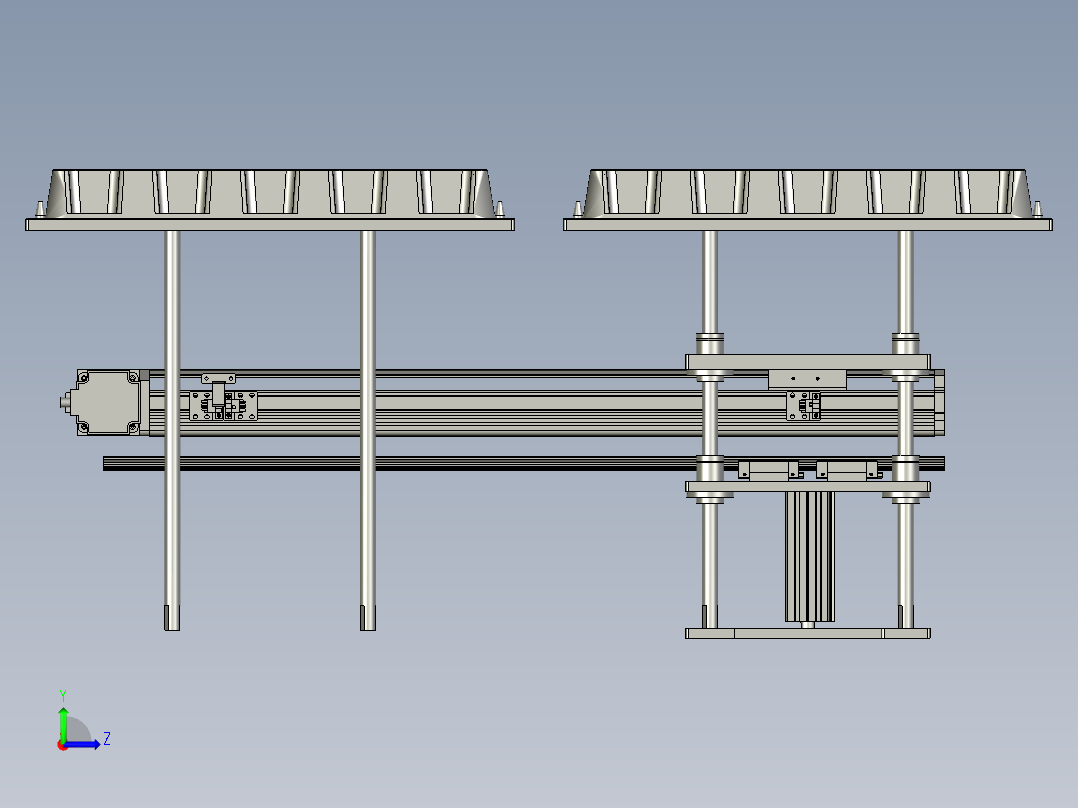The width and height of the screenshot is (1078, 808).
Task: Pick the flat plate under the right tray
Action: [x=808, y=225]
